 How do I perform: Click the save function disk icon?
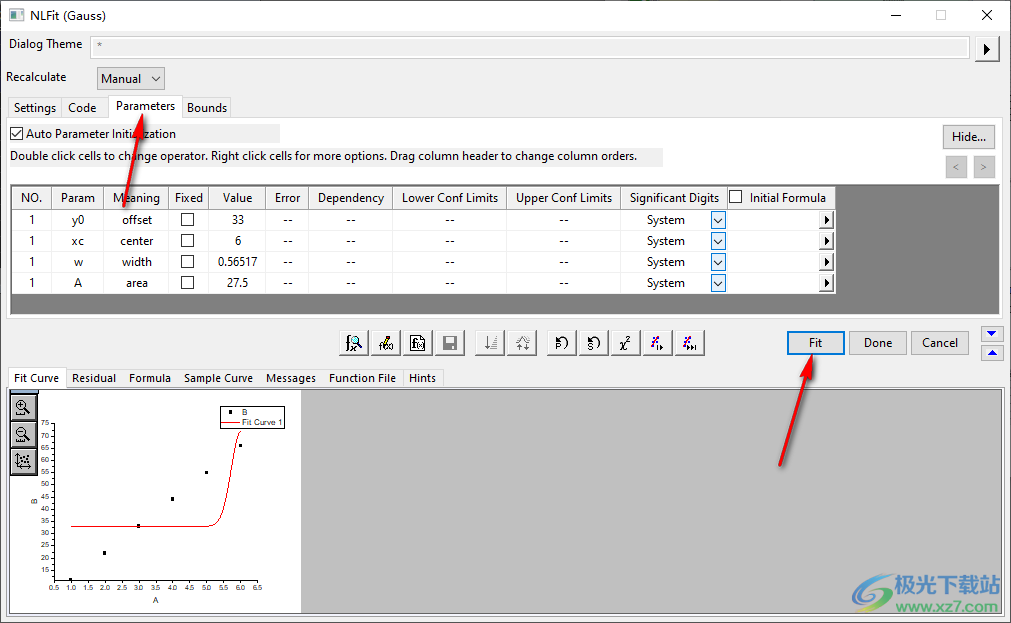pos(450,343)
